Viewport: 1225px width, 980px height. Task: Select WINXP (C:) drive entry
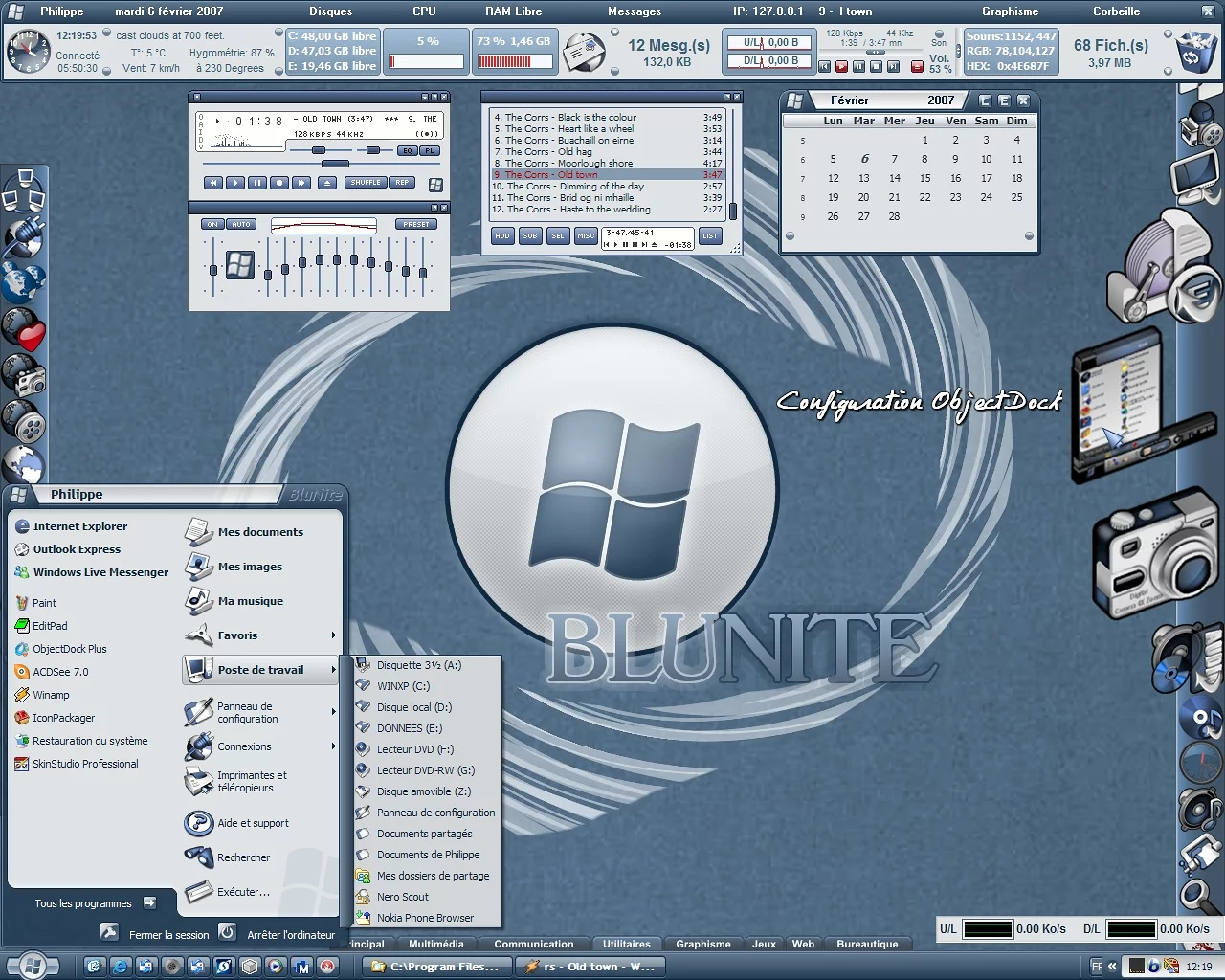[403, 686]
